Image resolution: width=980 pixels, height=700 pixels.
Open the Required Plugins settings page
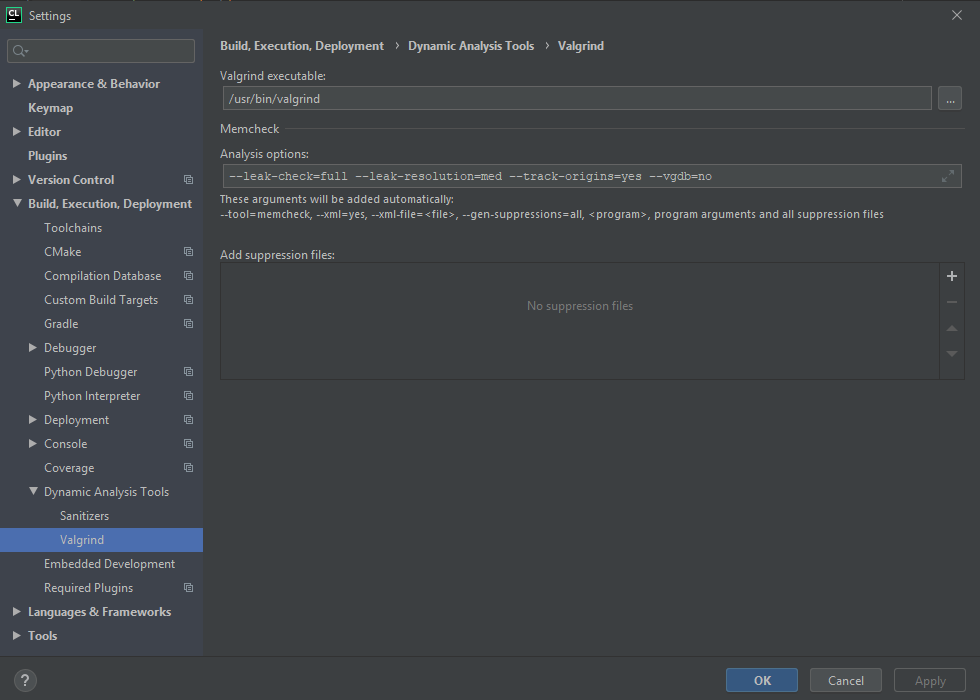(x=89, y=588)
